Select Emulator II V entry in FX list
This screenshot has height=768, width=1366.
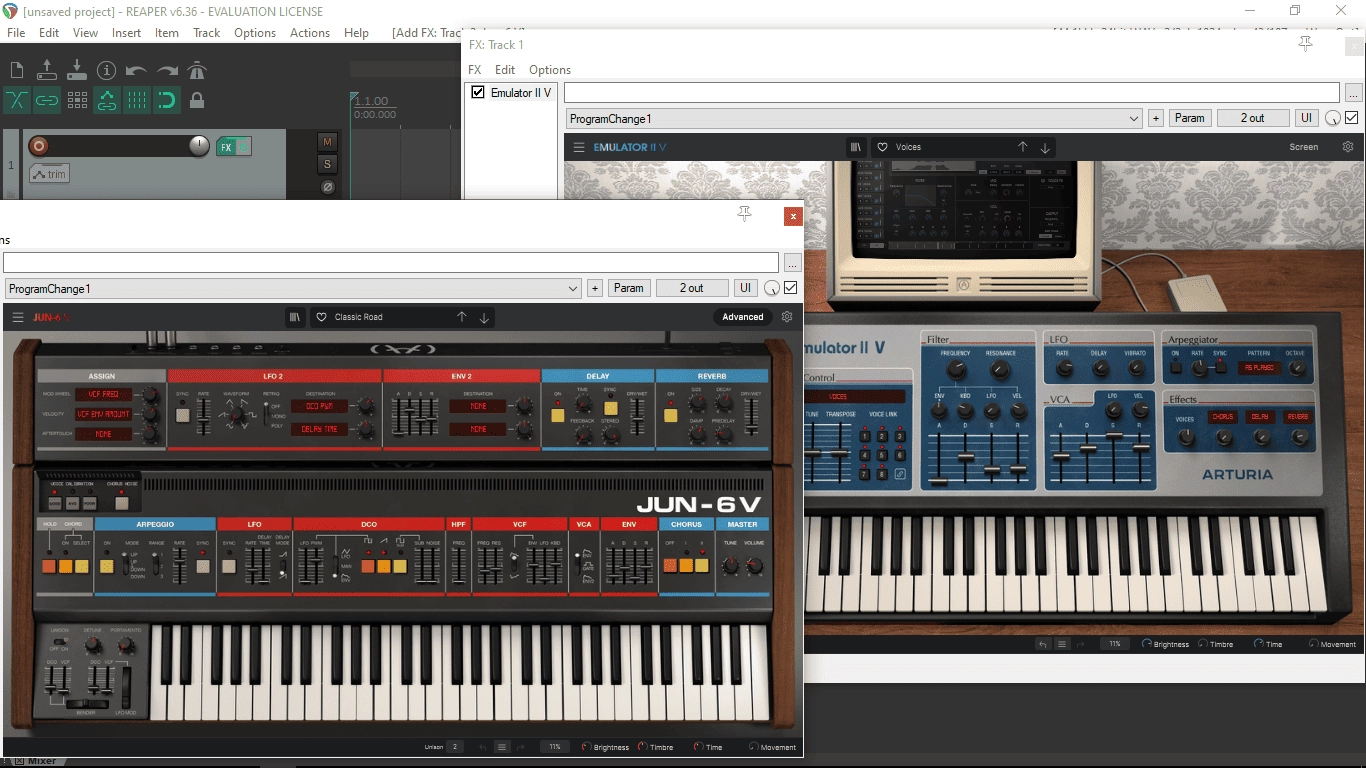521,92
